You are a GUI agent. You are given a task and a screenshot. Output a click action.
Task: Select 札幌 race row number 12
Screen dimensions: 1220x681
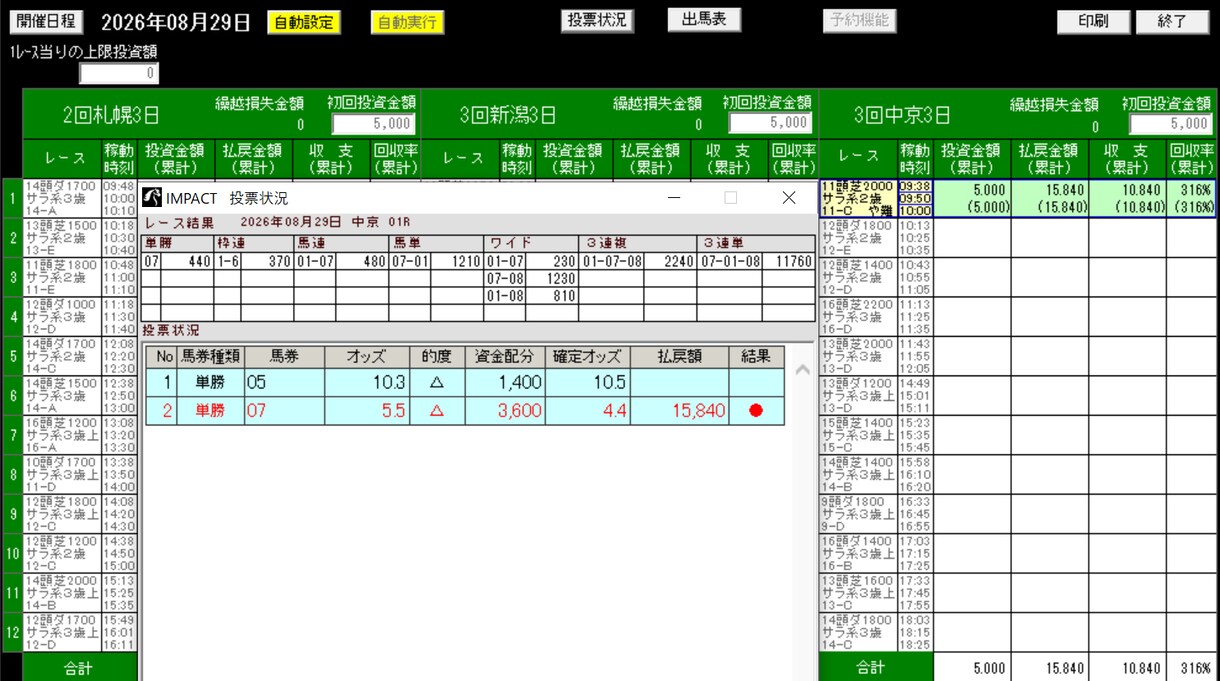12,632
